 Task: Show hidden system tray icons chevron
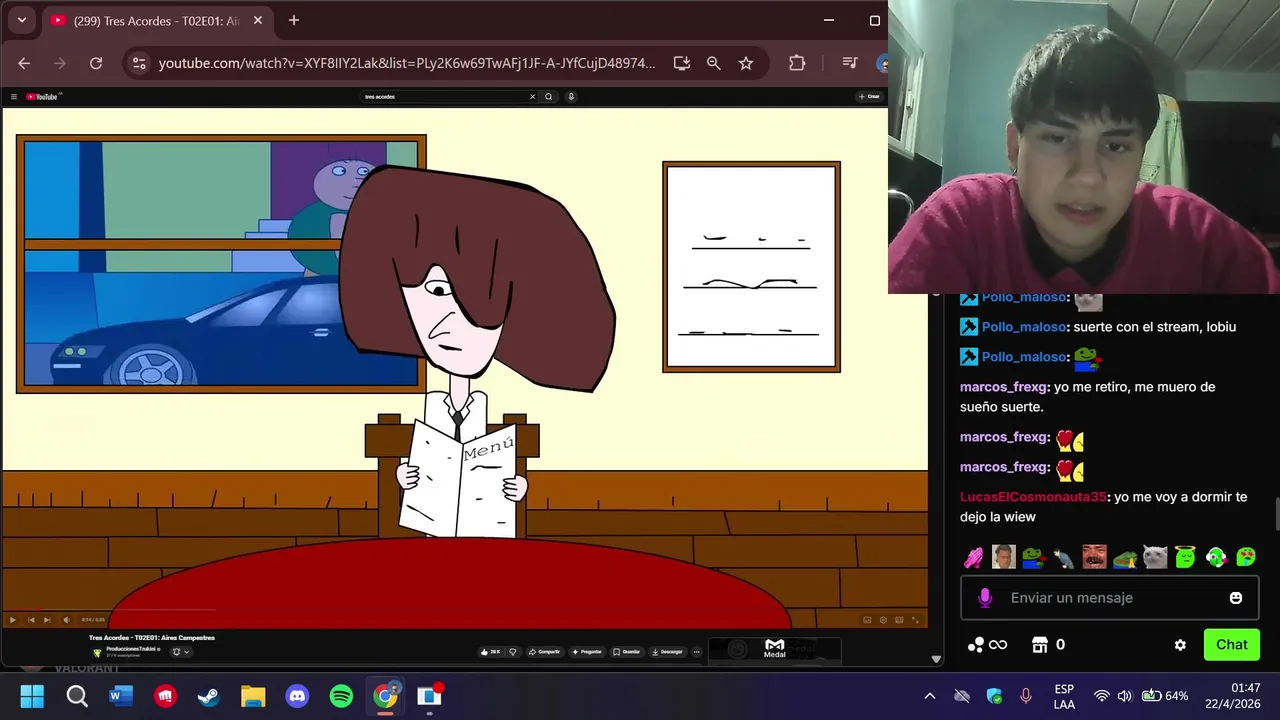[x=930, y=696]
